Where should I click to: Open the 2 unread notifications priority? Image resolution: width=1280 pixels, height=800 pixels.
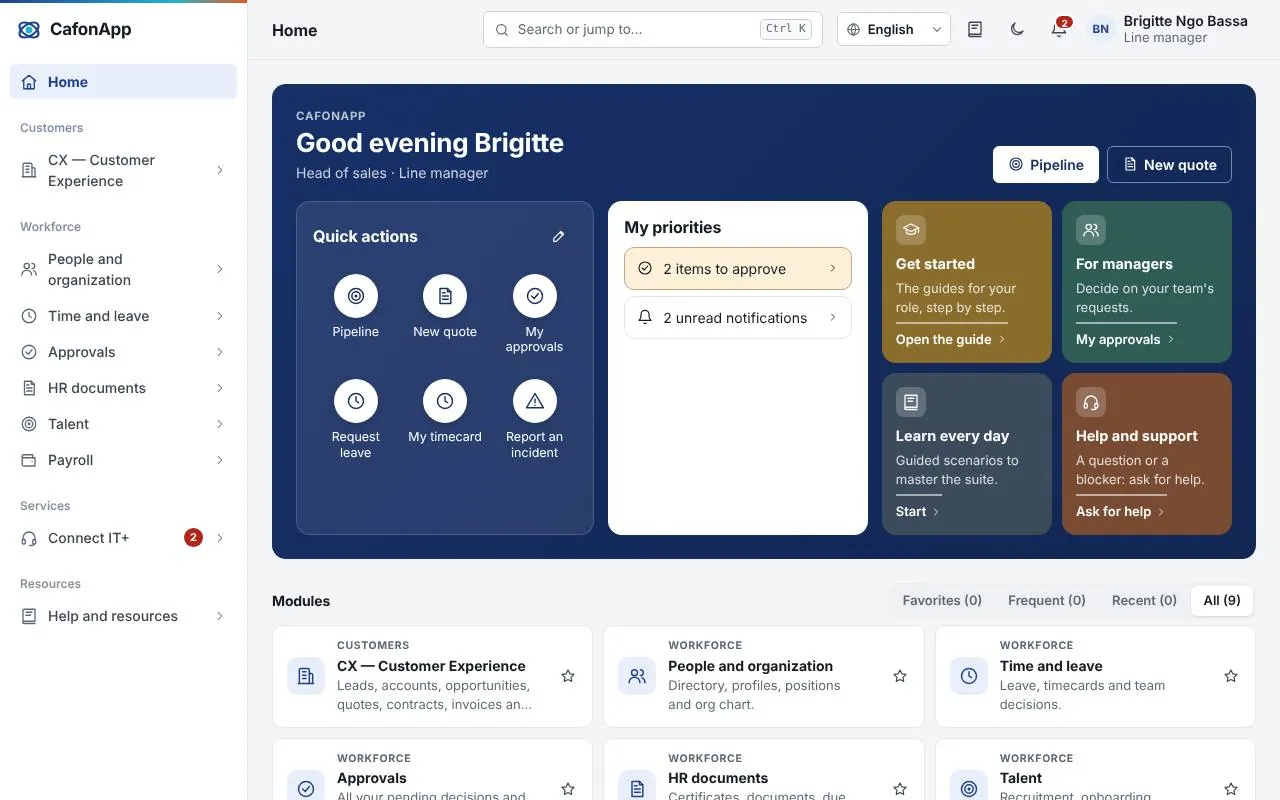738,318
